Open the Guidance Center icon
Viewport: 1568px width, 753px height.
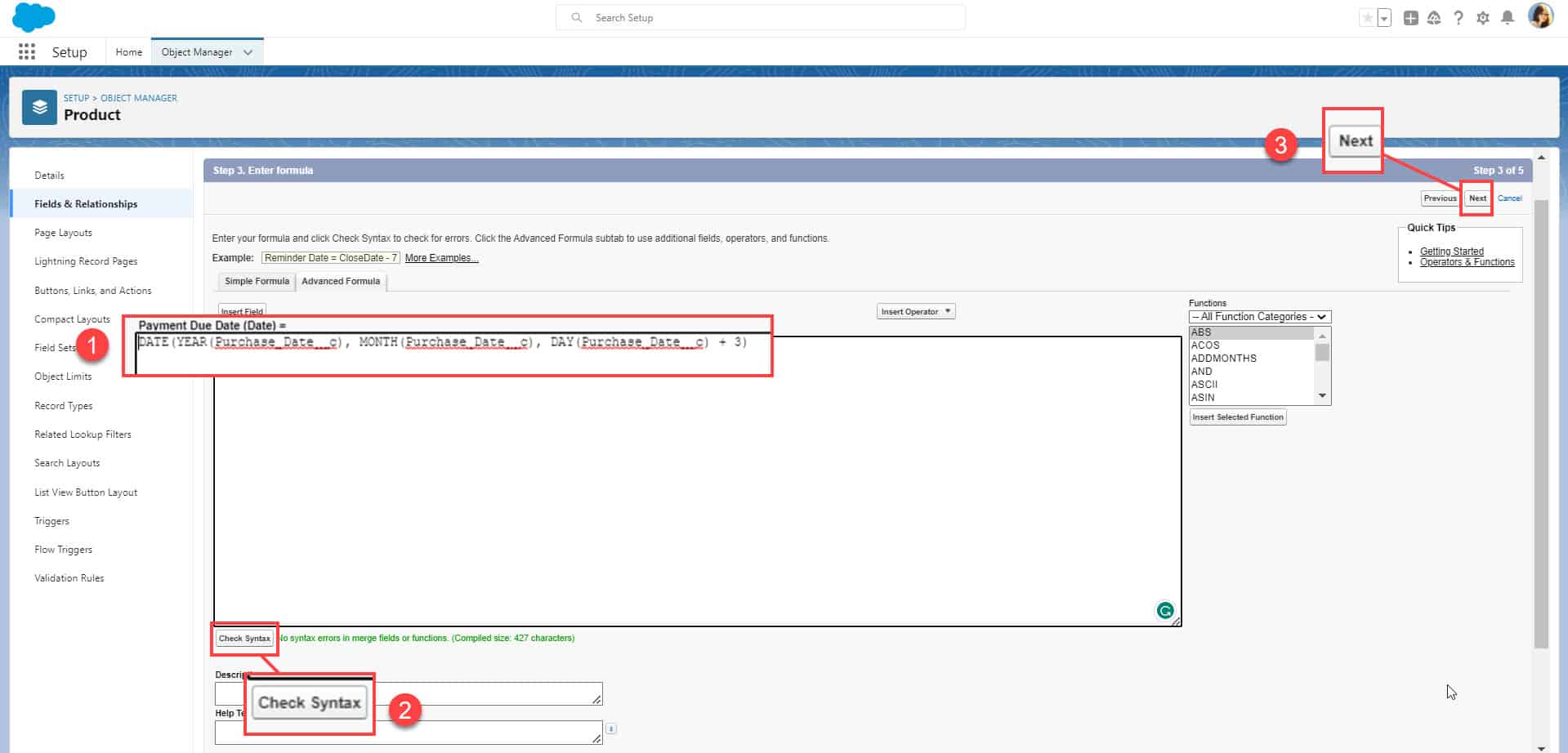pos(1434,17)
